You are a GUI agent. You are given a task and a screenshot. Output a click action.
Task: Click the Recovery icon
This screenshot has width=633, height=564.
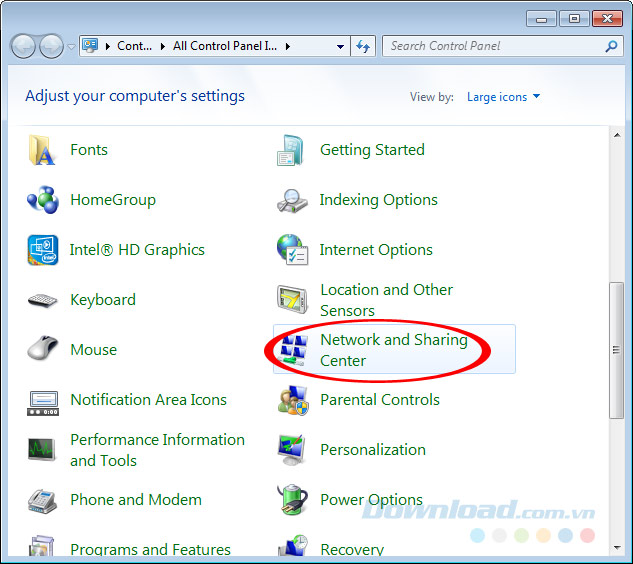(293, 545)
